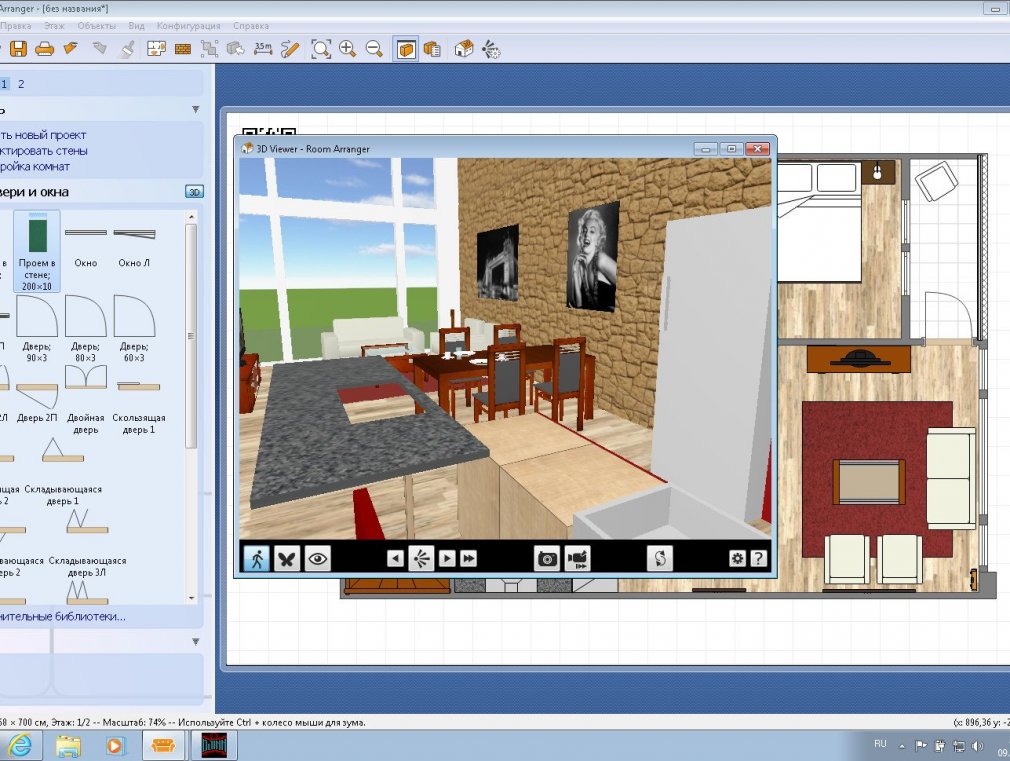Open the room floor plan editor icon
The image size is (1010, 761).
pos(157,49)
